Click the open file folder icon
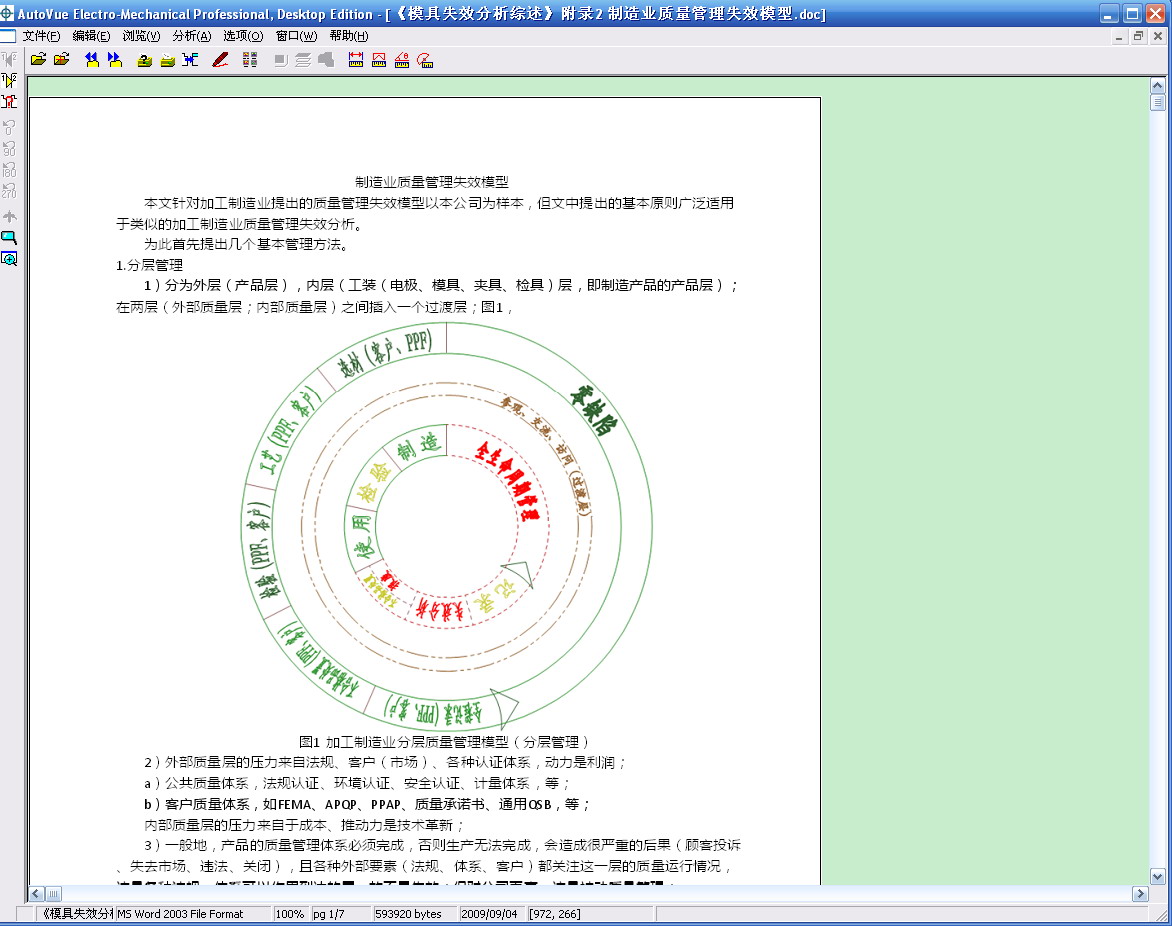1172x926 pixels. click(39, 60)
